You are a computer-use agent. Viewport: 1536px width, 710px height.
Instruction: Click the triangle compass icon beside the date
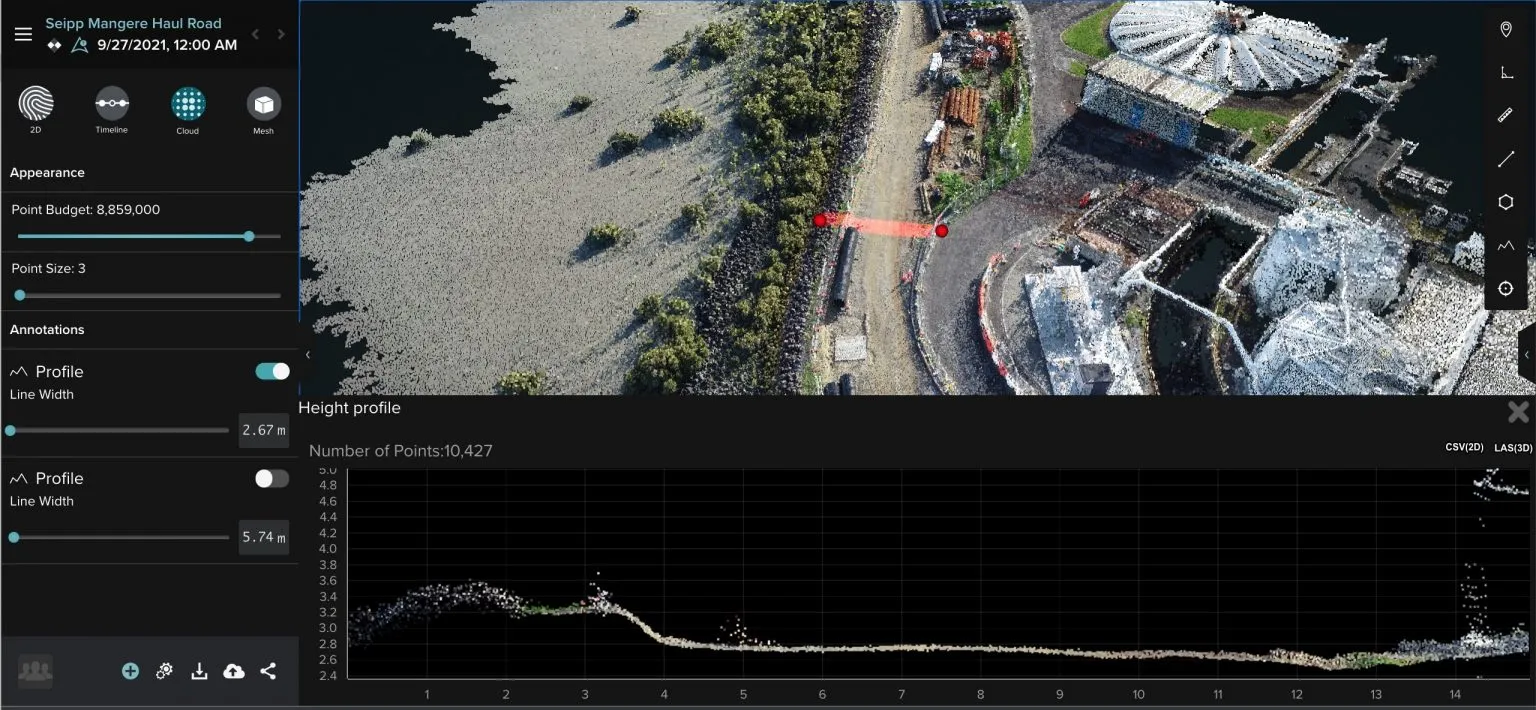(80, 45)
